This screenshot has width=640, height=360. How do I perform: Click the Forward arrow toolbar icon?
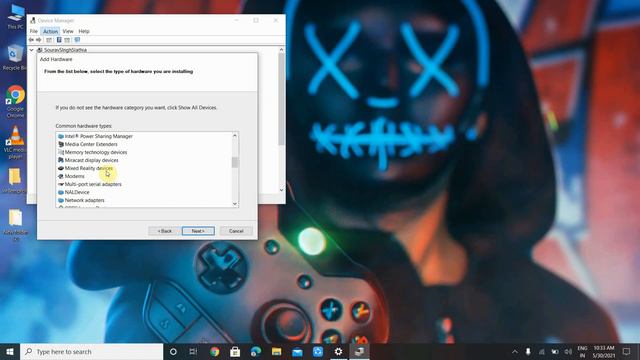[39, 40]
